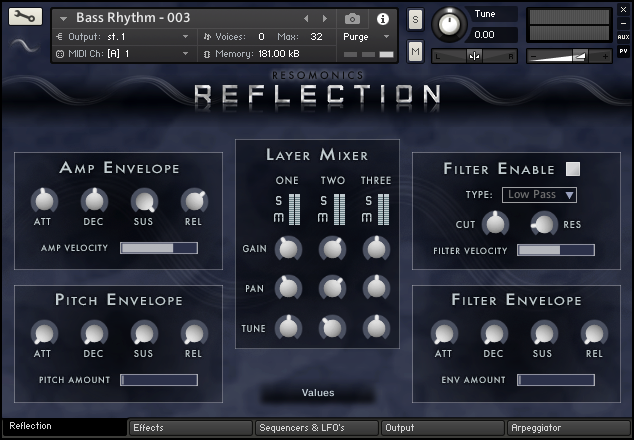Click the Layer ONE TUNE knob
634x440 pixels.
[288, 328]
